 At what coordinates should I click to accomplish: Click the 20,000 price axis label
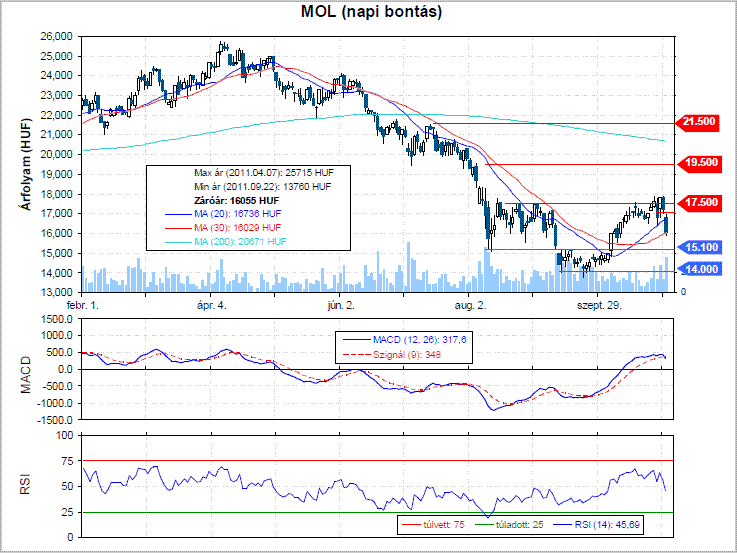pyautogui.click(x=56, y=154)
